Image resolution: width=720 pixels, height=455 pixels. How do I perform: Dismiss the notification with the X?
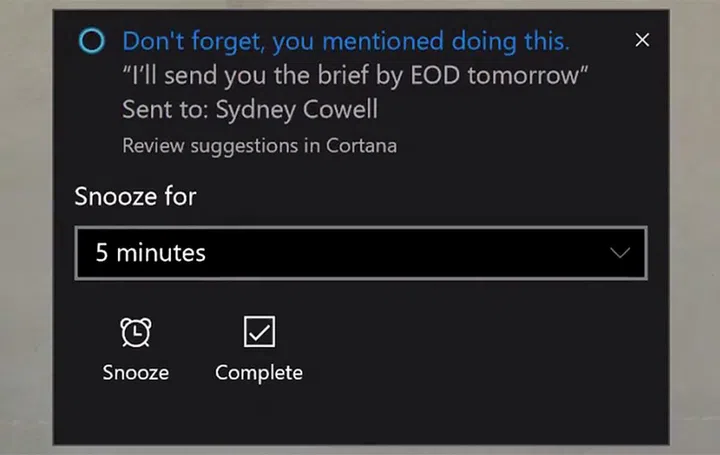(x=642, y=40)
